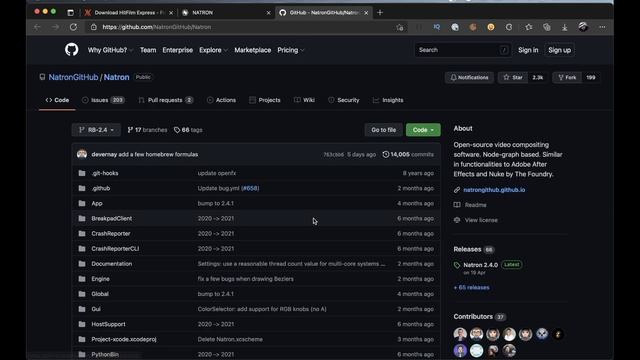Open the HostSupport folder name
This screenshot has width=640, height=360.
[108, 324]
